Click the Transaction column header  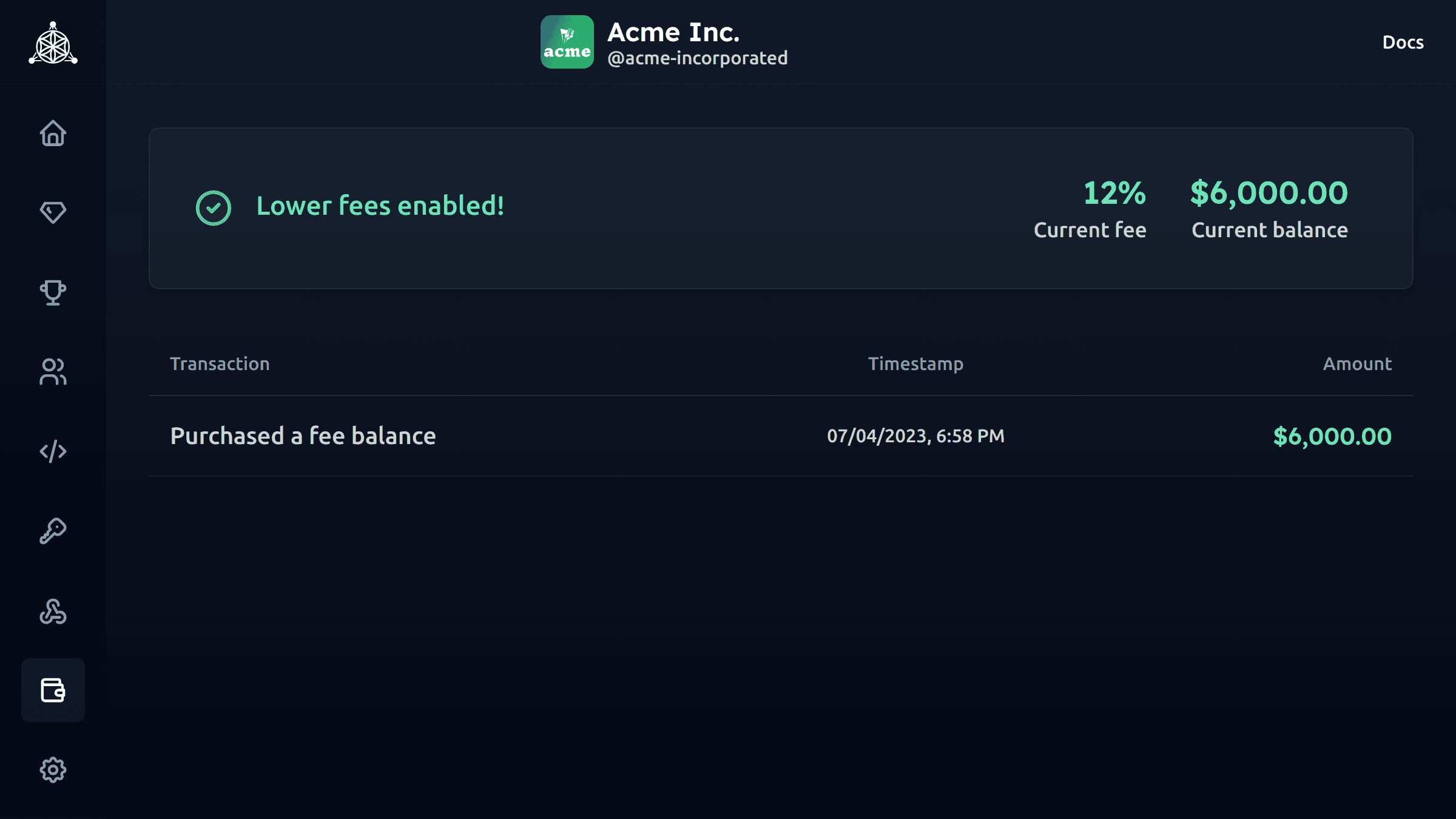(220, 364)
